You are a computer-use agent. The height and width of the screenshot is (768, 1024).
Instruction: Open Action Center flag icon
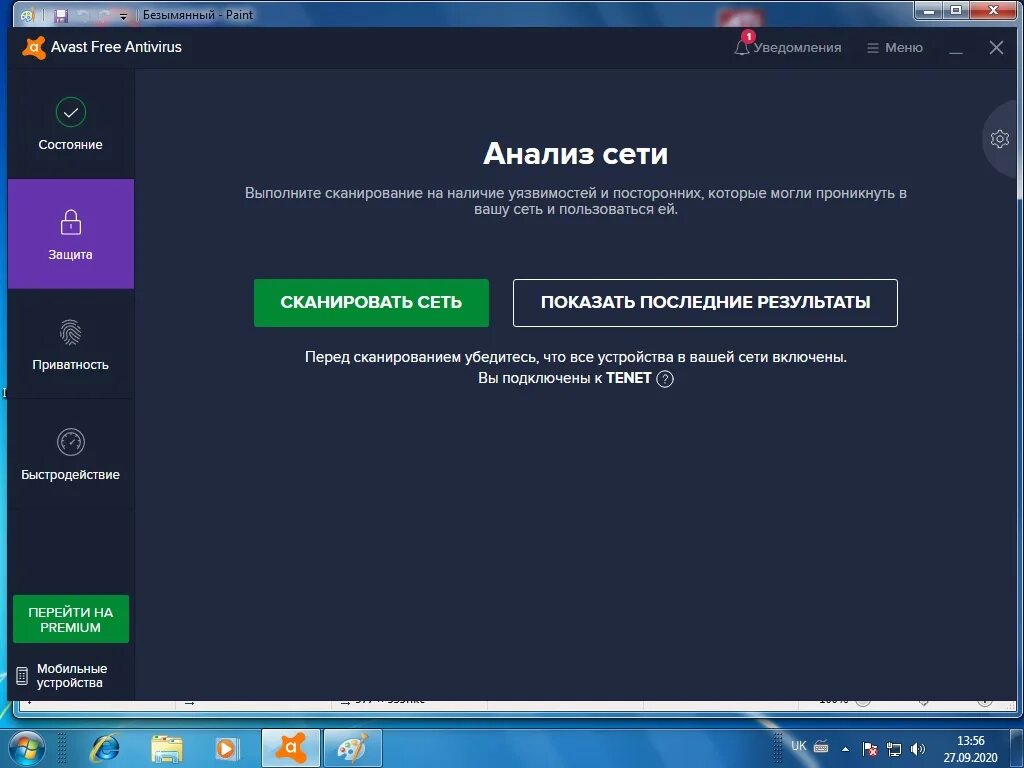point(870,749)
